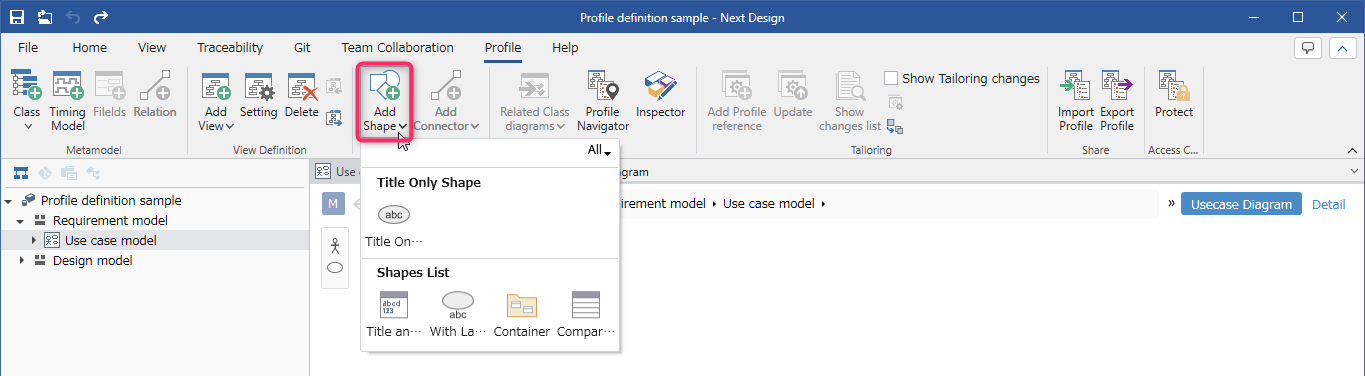This screenshot has height=376, width=1365.
Task: Open the View ribbon tab
Action: (x=152, y=47)
